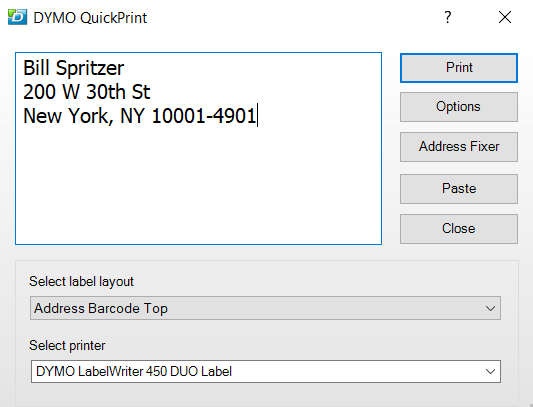Click the zip code 10001-4901 text
The height and width of the screenshot is (407, 533).
click(x=203, y=116)
